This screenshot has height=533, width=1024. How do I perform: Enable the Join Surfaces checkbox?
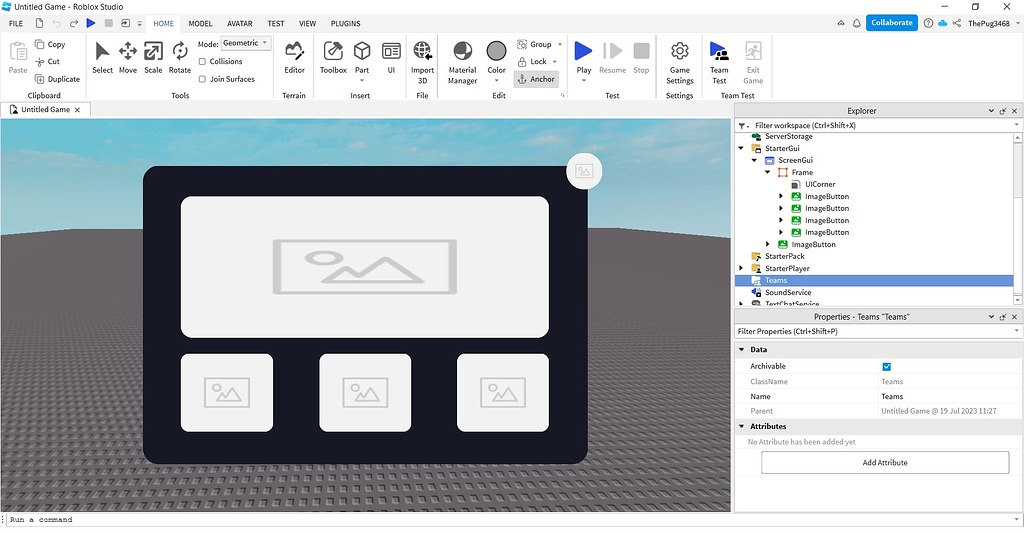203,79
